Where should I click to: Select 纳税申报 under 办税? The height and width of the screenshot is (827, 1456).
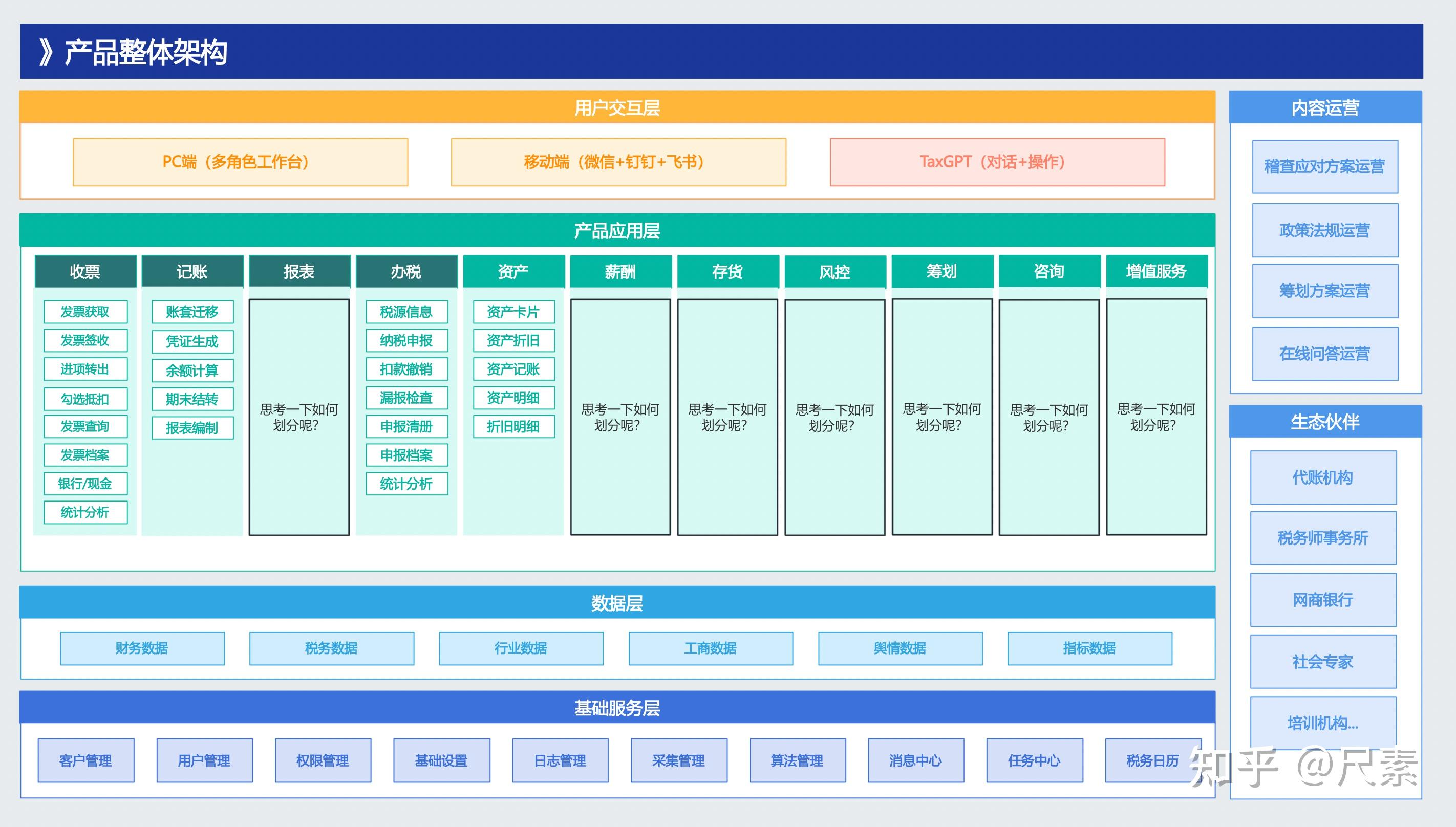click(405, 340)
